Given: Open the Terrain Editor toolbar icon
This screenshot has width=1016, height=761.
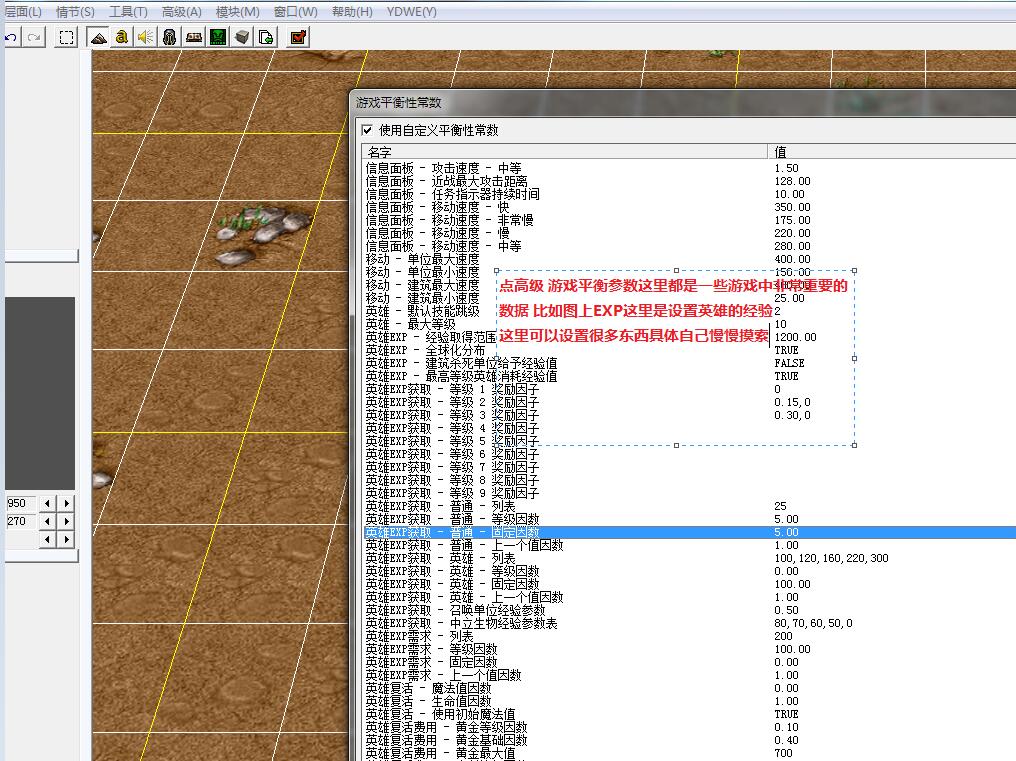Looking at the screenshot, I should point(98,37).
